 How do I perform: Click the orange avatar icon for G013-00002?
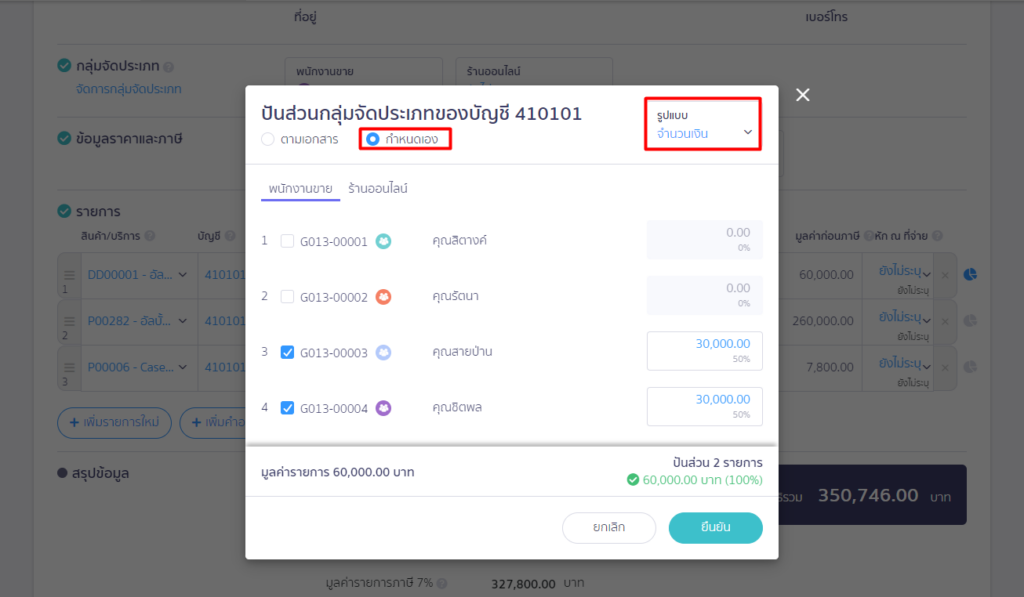coord(383,297)
